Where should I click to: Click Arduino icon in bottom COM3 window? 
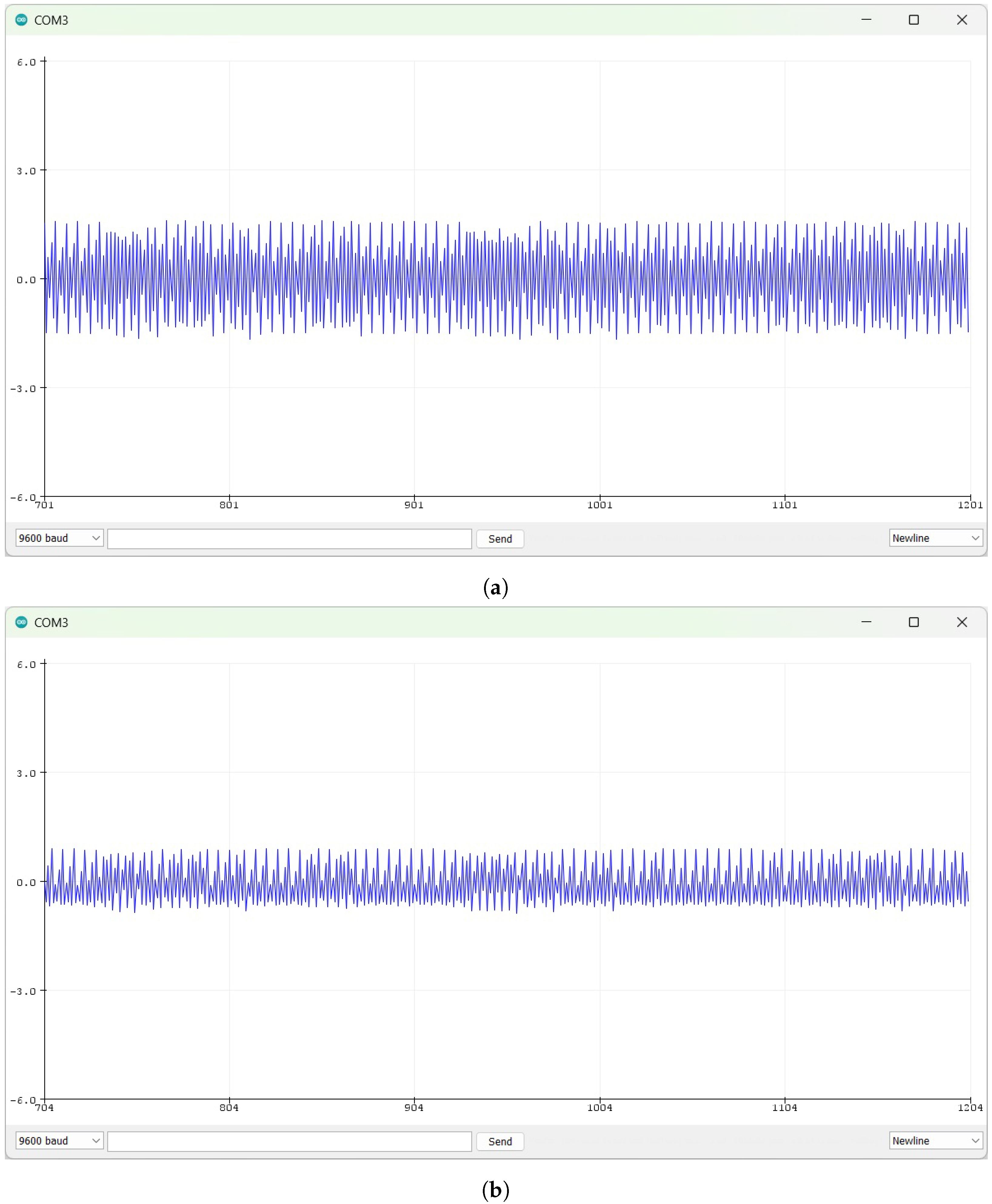[21, 622]
